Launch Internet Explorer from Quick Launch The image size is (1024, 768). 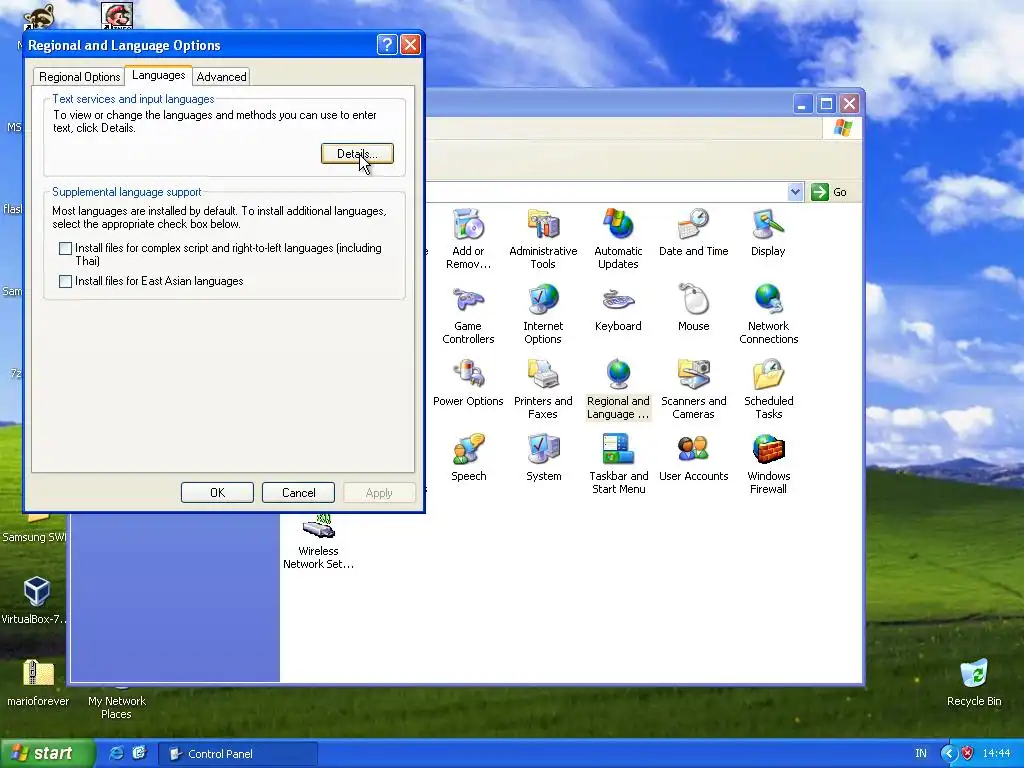click(116, 753)
